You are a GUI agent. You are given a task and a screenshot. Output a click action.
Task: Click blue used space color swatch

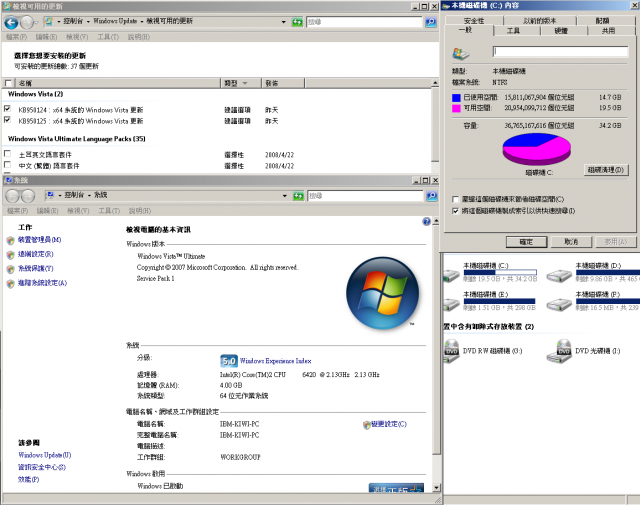(x=456, y=98)
